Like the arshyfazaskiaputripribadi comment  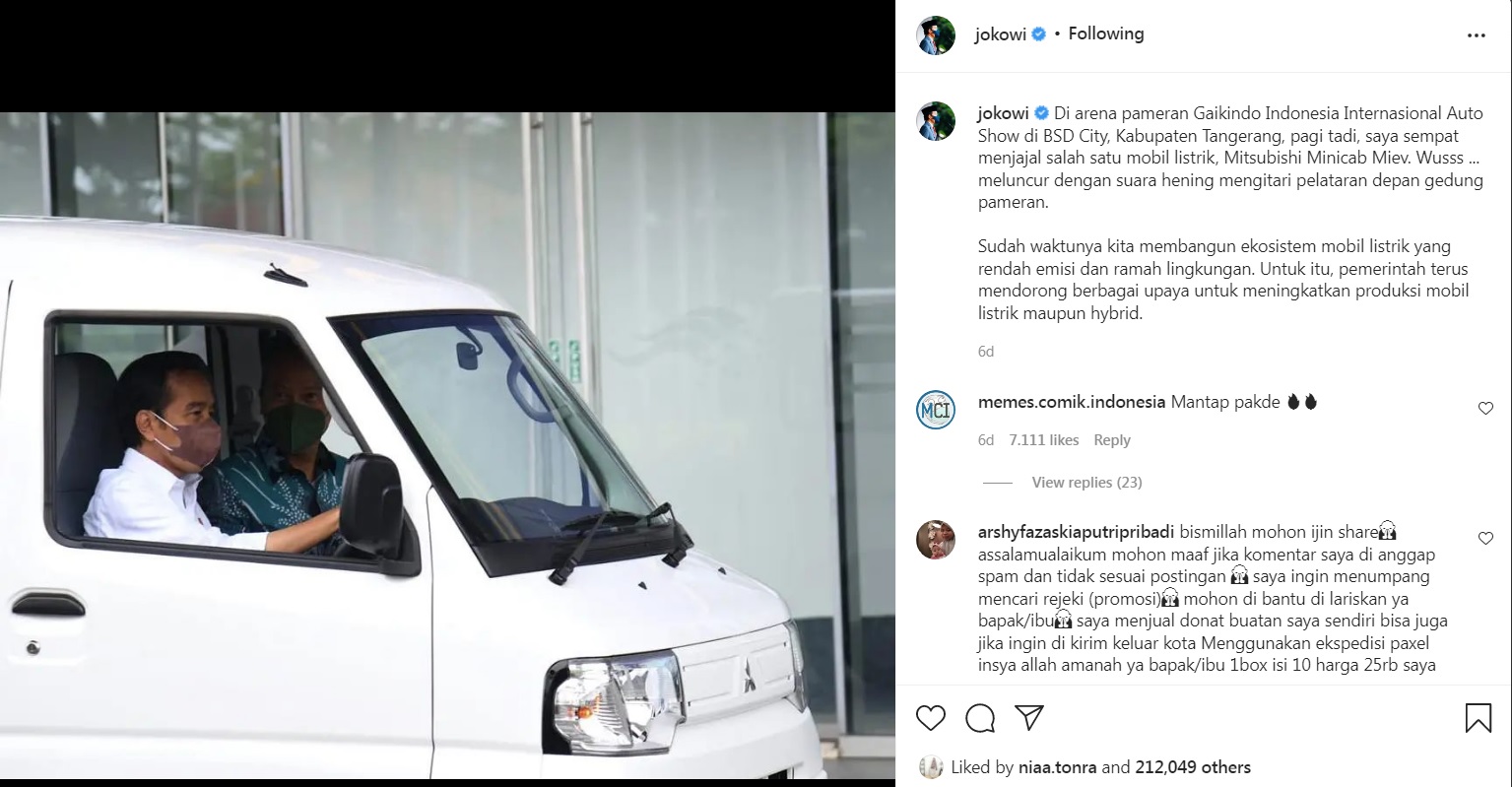(x=1485, y=539)
